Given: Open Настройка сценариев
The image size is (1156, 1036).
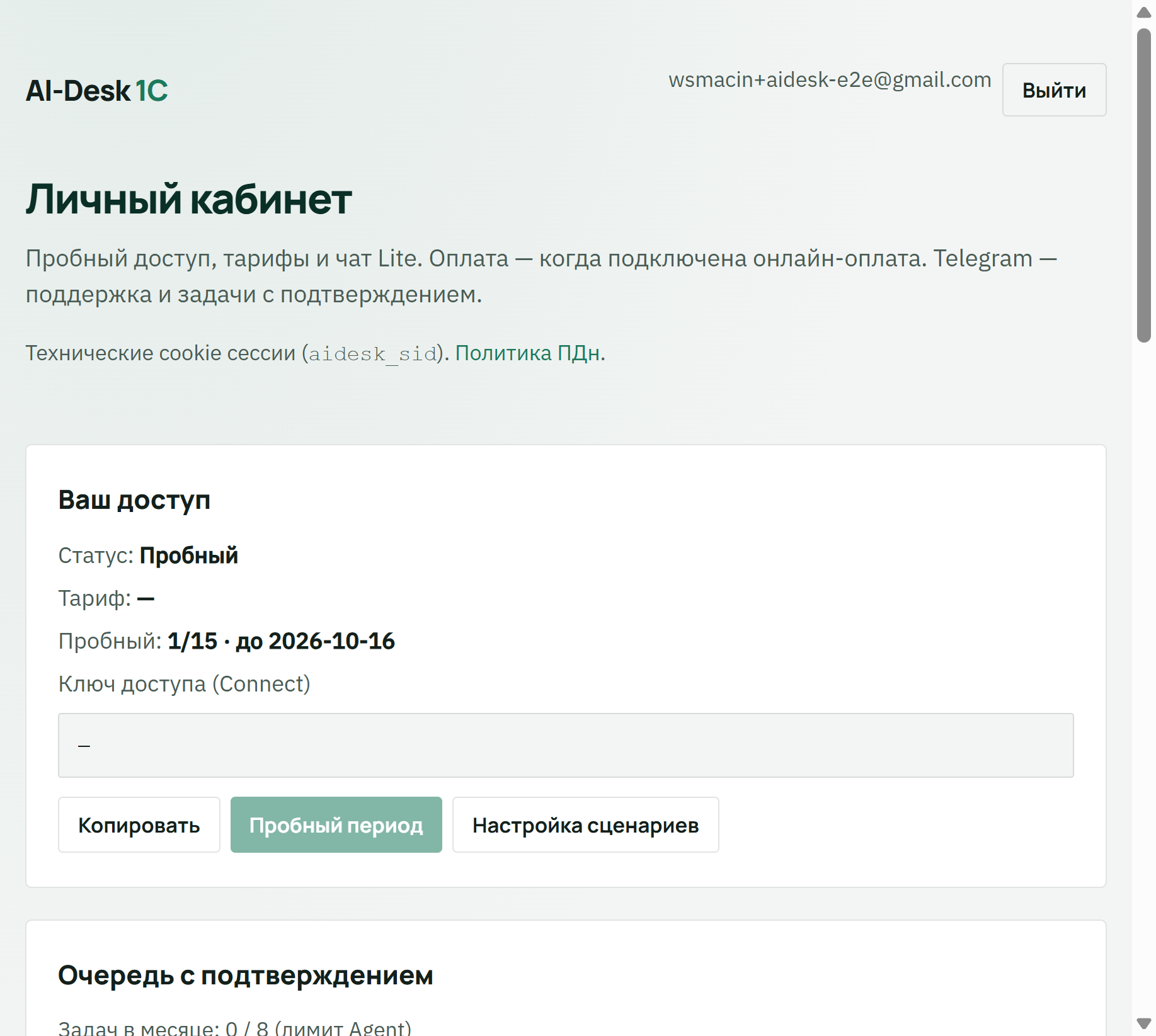Looking at the screenshot, I should click(586, 825).
